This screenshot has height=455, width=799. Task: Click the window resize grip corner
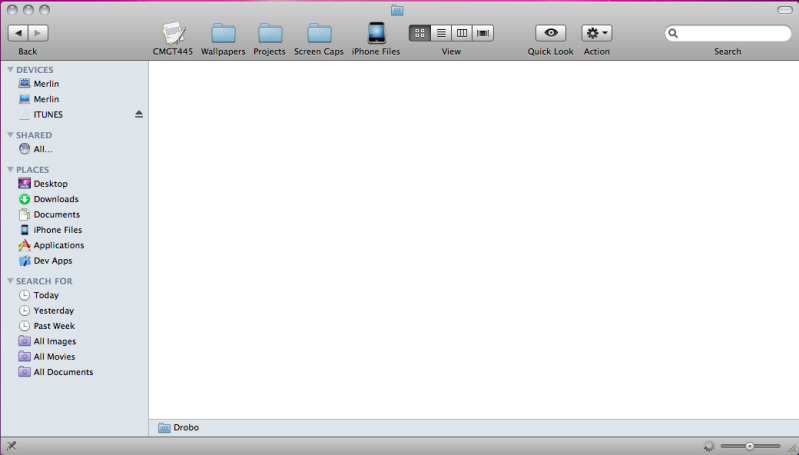click(x=793, y=448)
